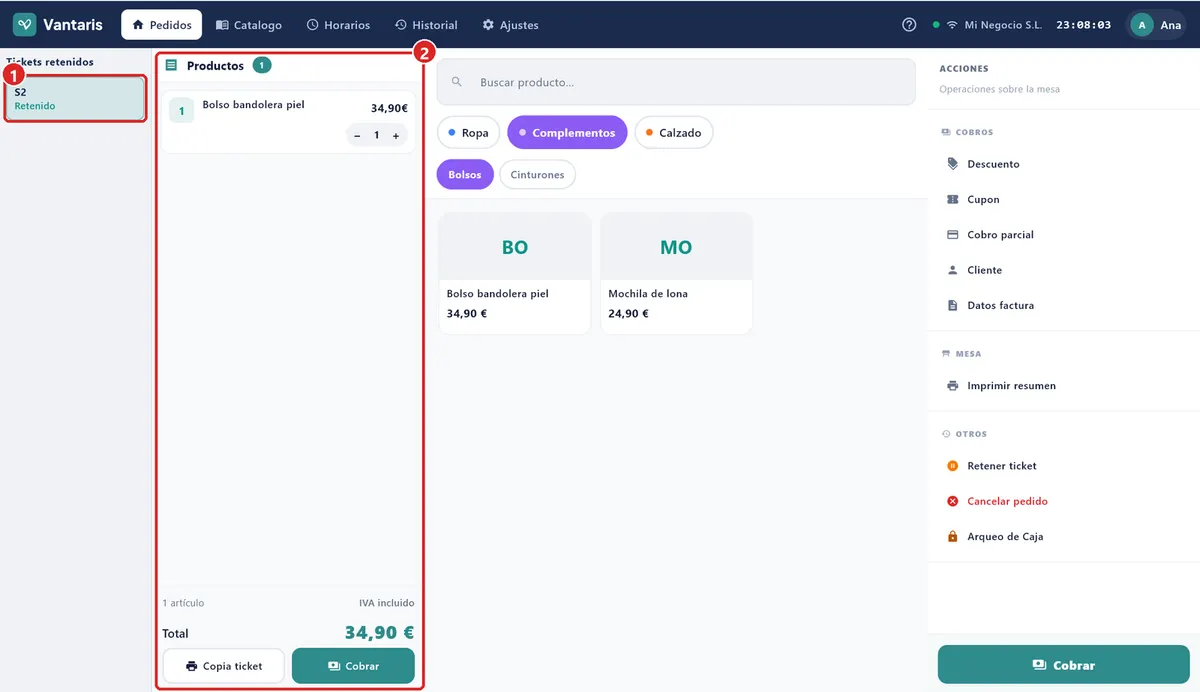Click the Cancelar pedido cross icon
Screen dimensions: 1200x692
tap(952, 501)
